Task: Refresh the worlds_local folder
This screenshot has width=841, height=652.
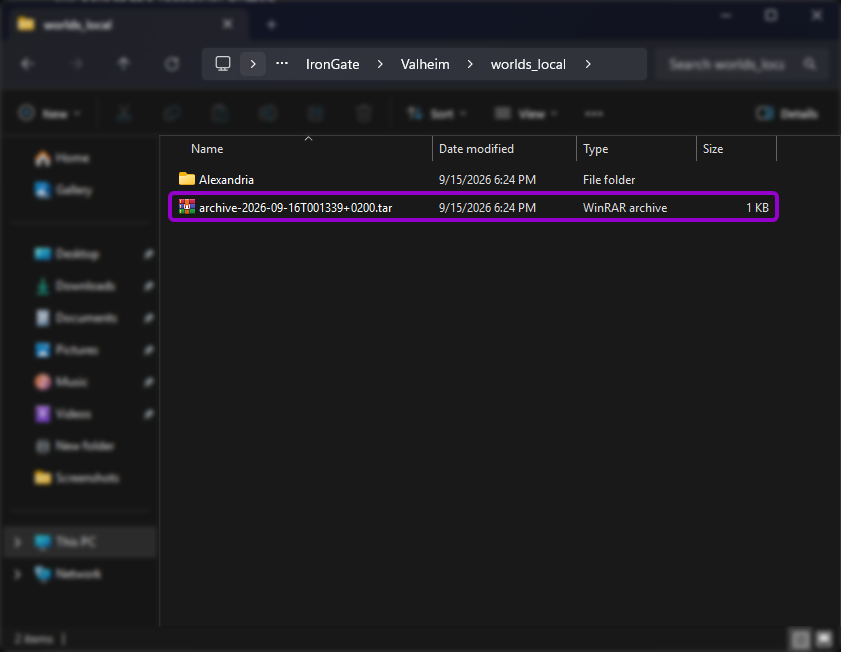Action: pos(172,64)
